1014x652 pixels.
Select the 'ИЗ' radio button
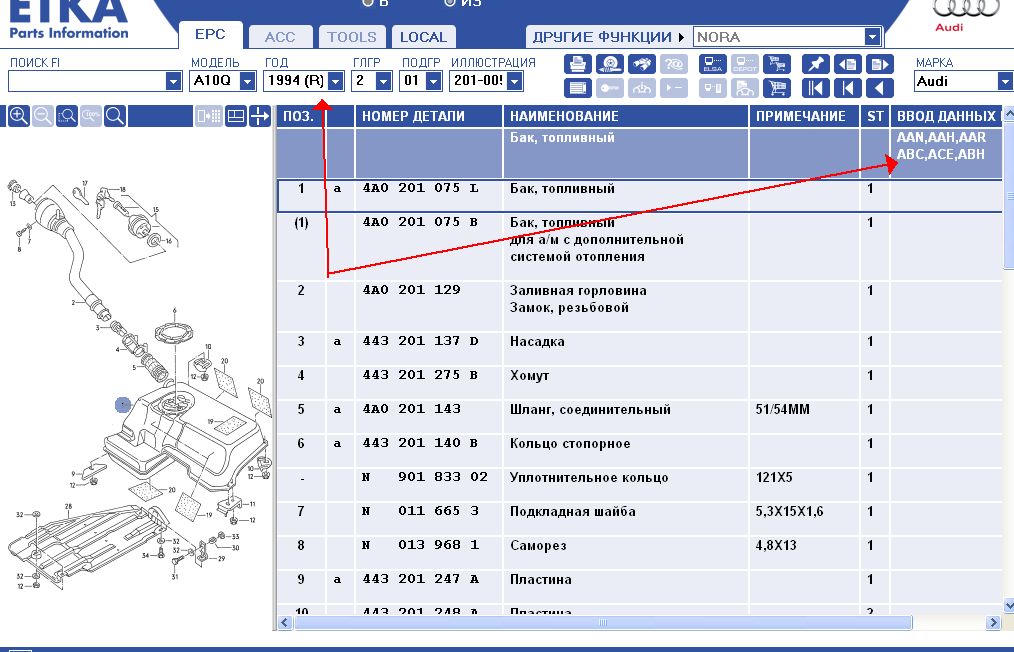pyautogui.click(x=450, y=3)
